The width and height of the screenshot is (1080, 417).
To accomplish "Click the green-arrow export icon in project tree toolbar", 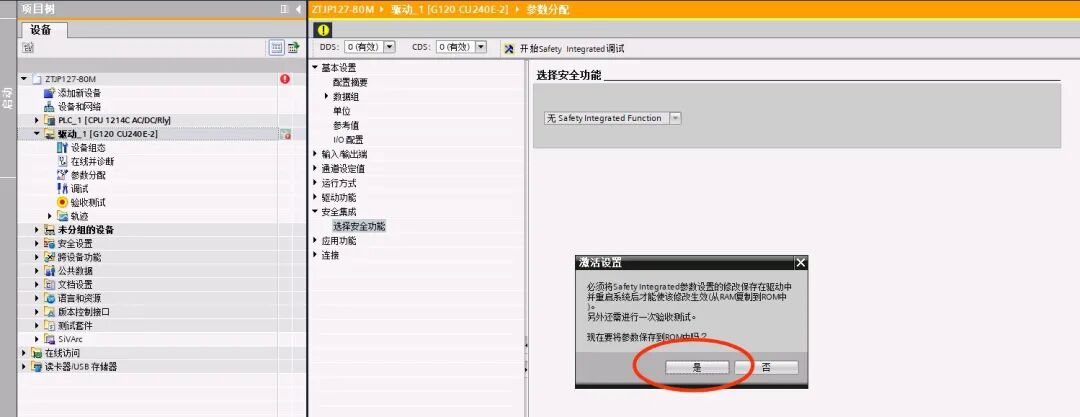I will pyautogui.click(x=293, y=48).
